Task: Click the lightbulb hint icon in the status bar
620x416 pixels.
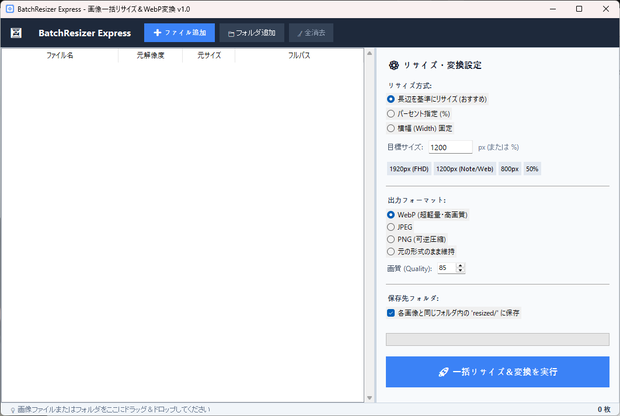Action: [13, 410]
